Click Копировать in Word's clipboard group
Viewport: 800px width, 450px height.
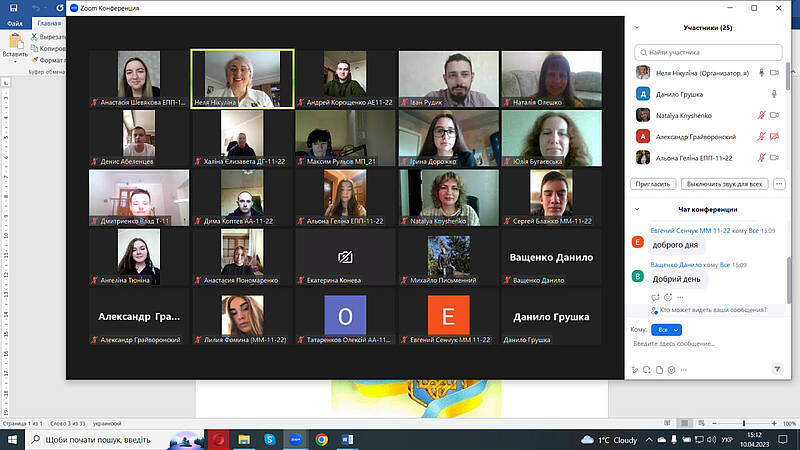[x=48, y=48]
